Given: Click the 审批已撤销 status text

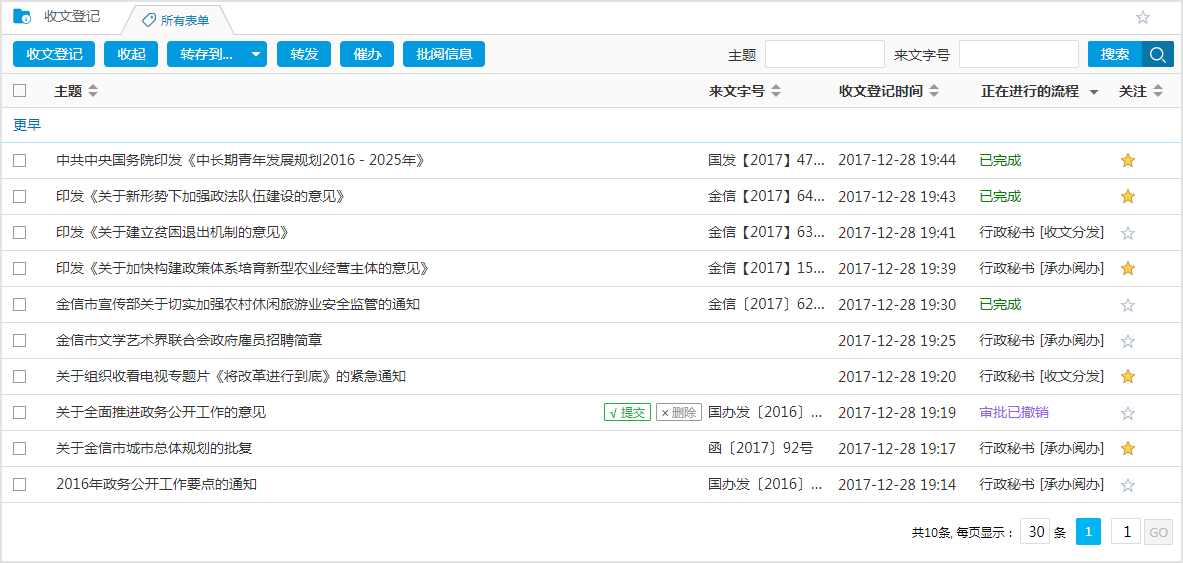Looking at the screenshot, I should [1013, 412].
